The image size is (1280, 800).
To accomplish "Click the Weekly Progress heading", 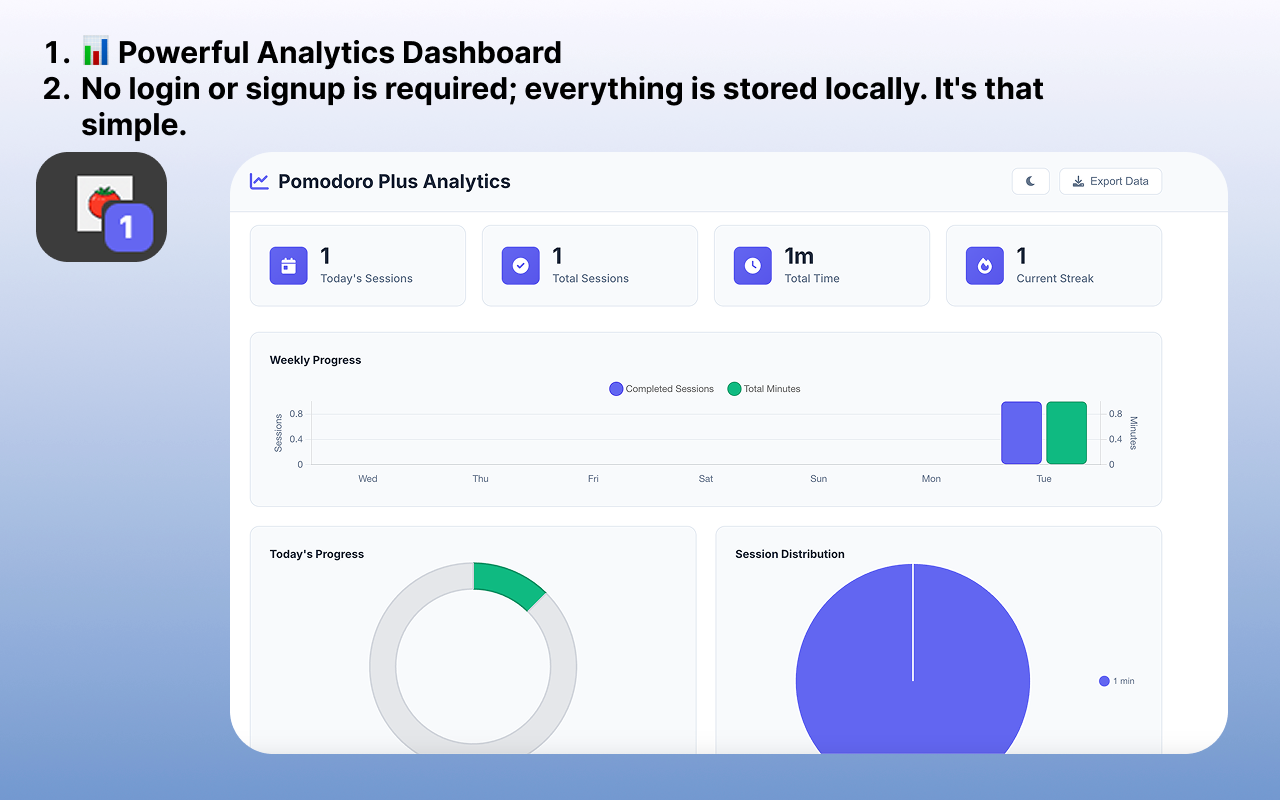I will (315, 360).
